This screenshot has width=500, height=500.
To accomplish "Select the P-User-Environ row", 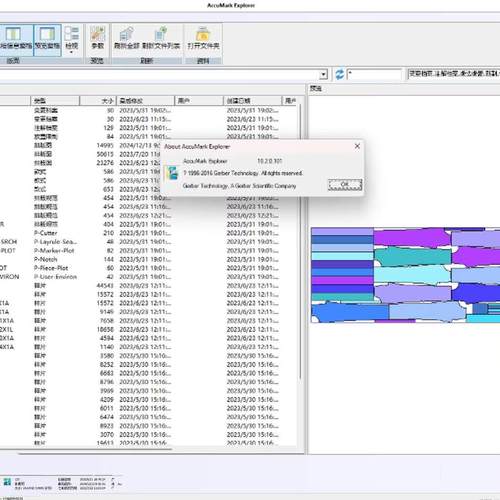I will 148,277.
